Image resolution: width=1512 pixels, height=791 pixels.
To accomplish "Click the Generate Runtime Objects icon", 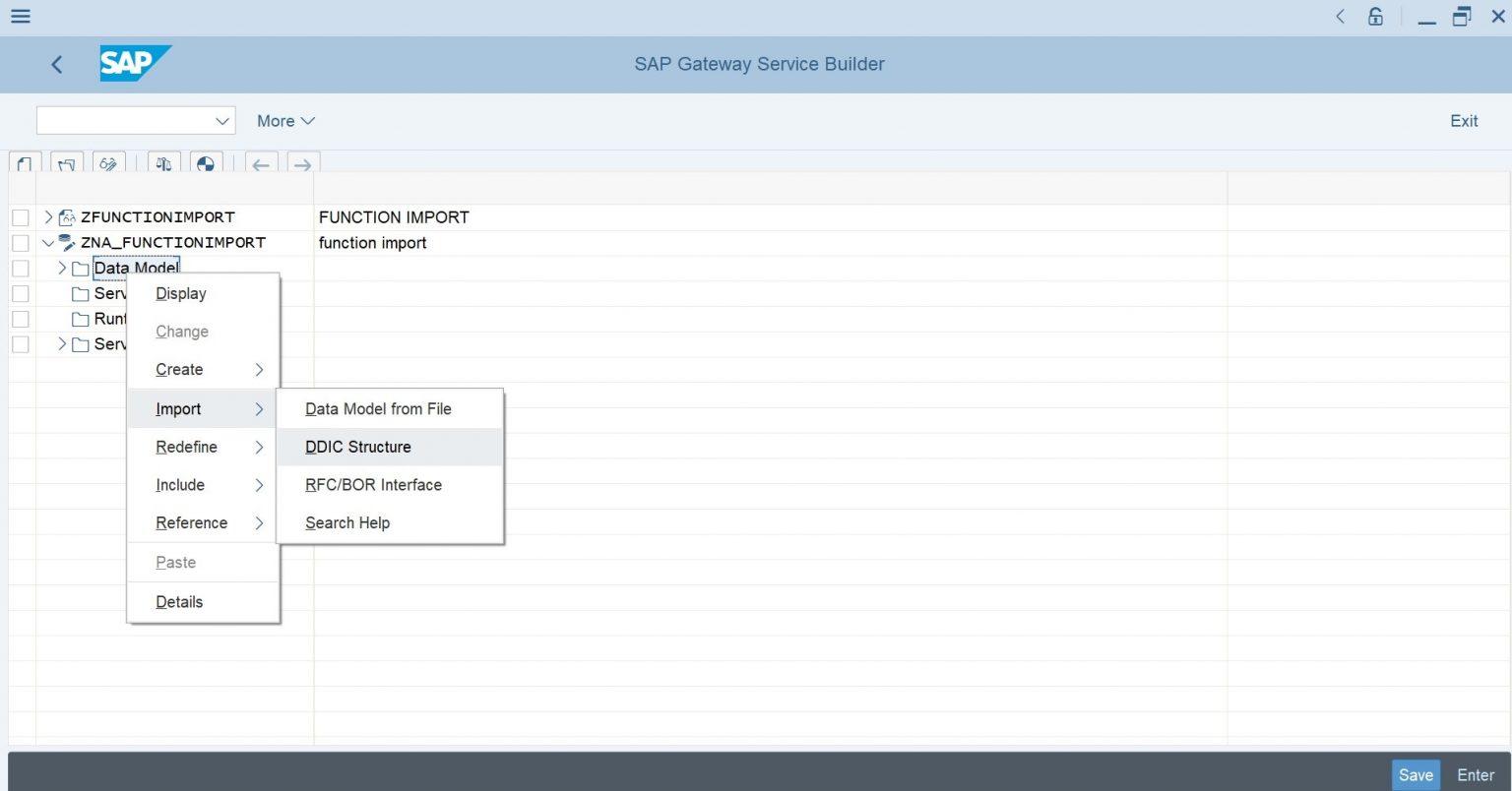I will (206, 164).
